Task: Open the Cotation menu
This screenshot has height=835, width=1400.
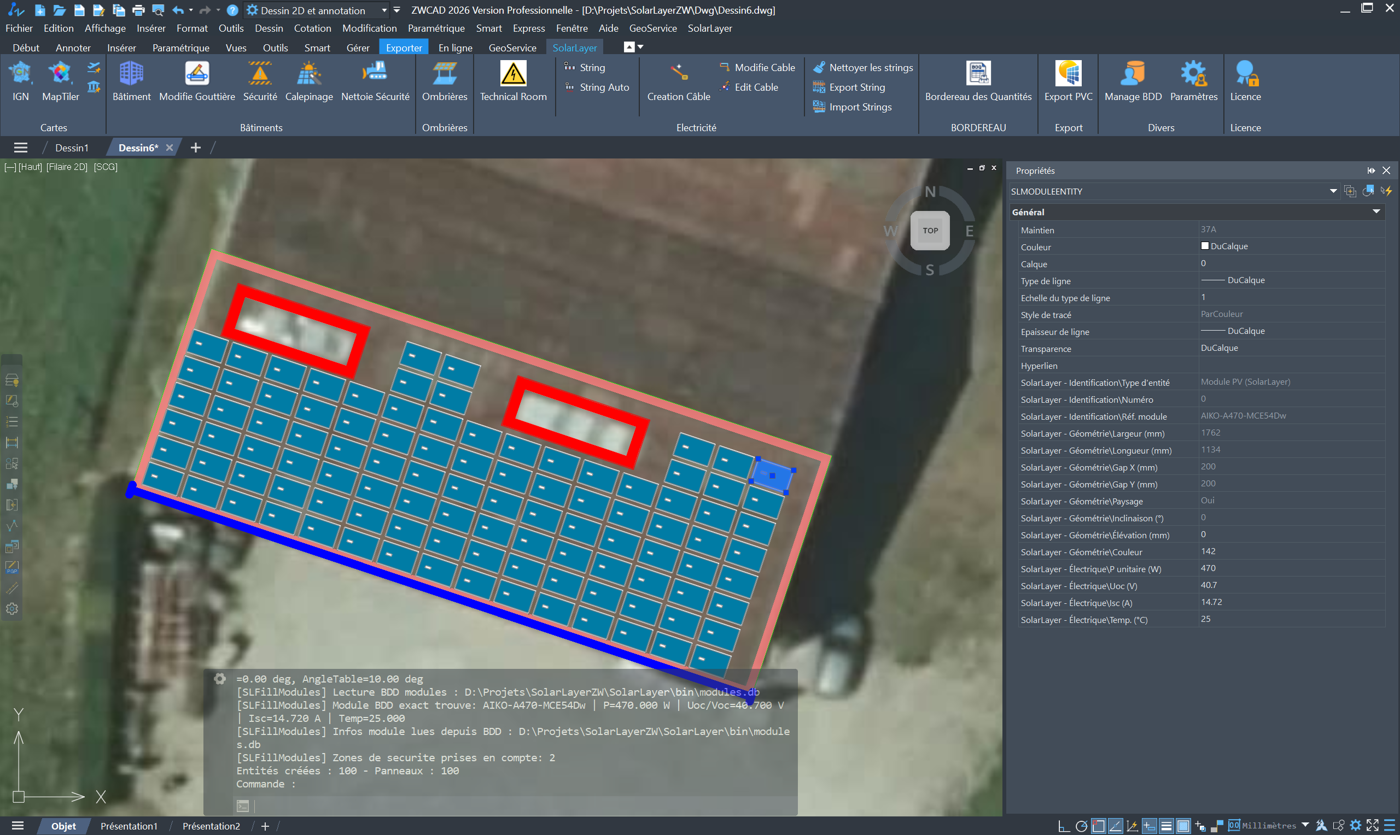Action: [313, 28]
